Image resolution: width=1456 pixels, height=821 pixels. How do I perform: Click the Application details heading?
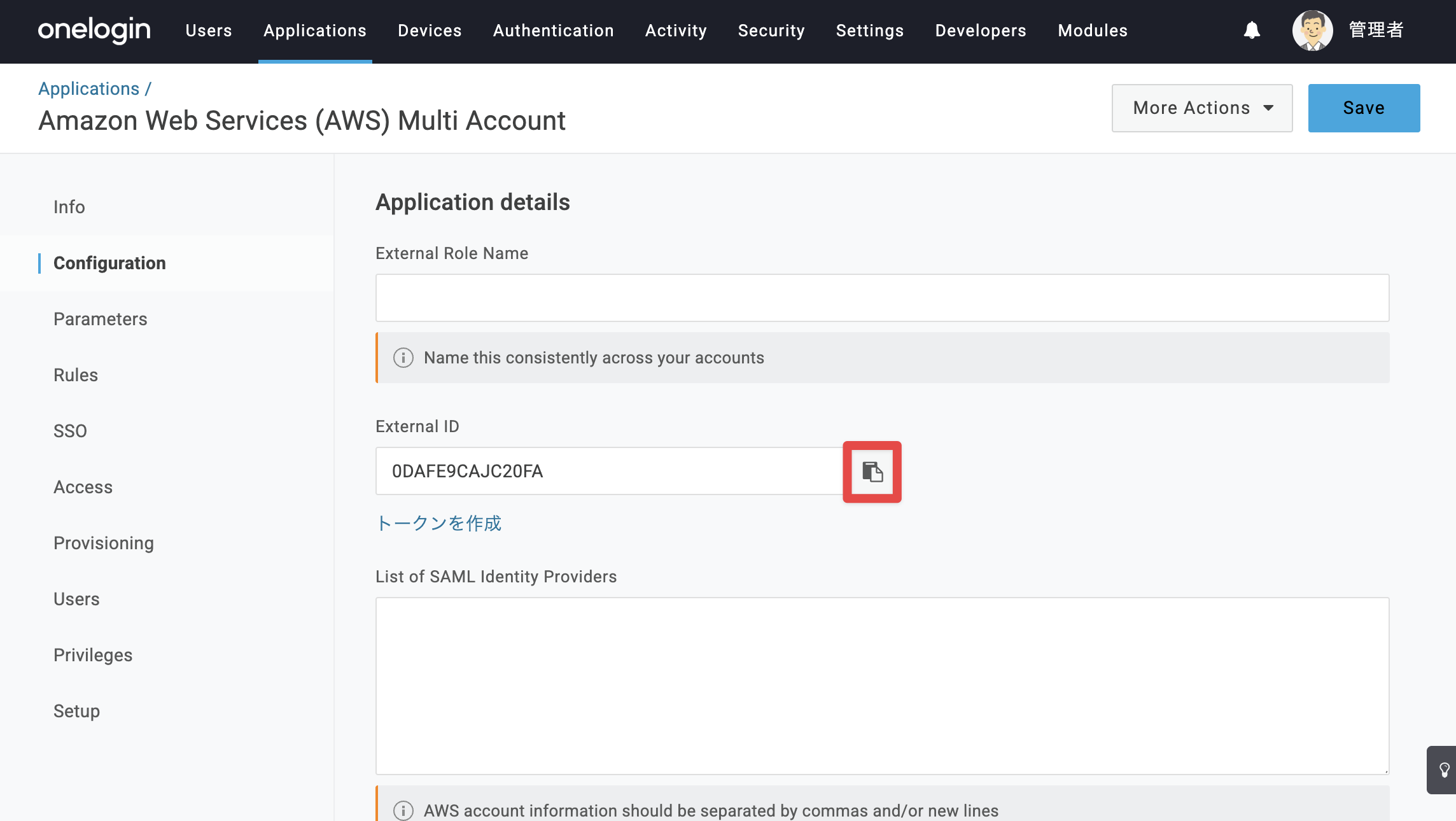(x=473, y=202)
